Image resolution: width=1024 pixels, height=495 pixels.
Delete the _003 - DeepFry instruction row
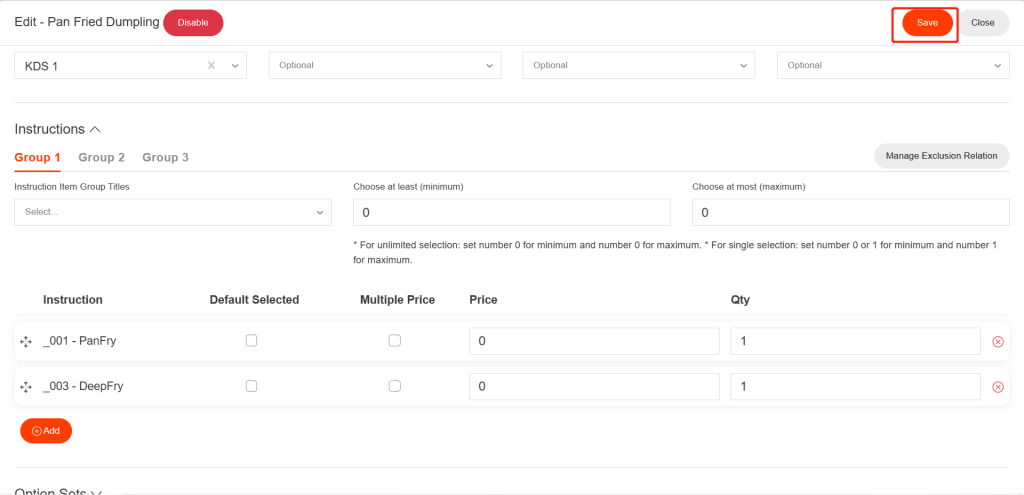pyautogui.click(x=997, y=387)
